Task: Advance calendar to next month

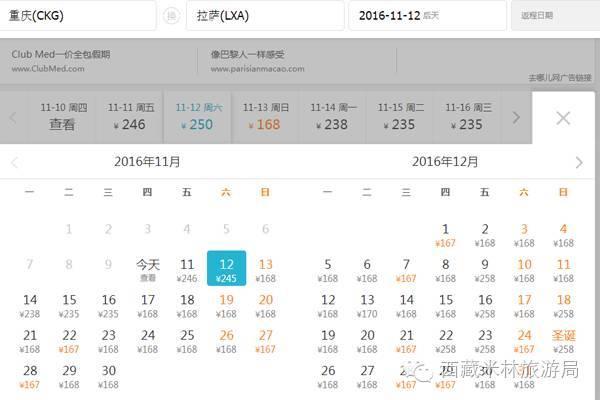Action: (579, 162)
